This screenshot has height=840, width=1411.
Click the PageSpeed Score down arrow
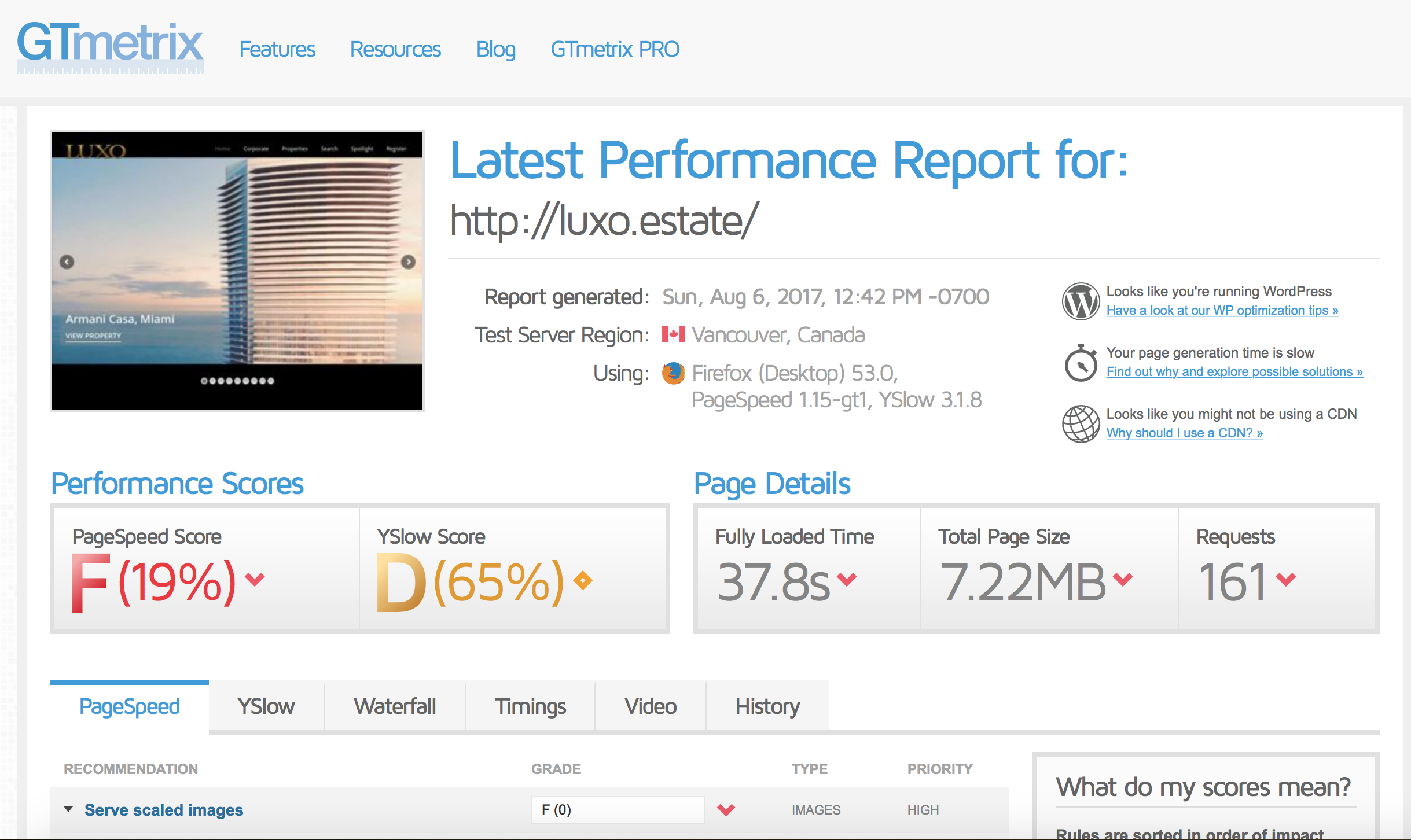point(255,578)
